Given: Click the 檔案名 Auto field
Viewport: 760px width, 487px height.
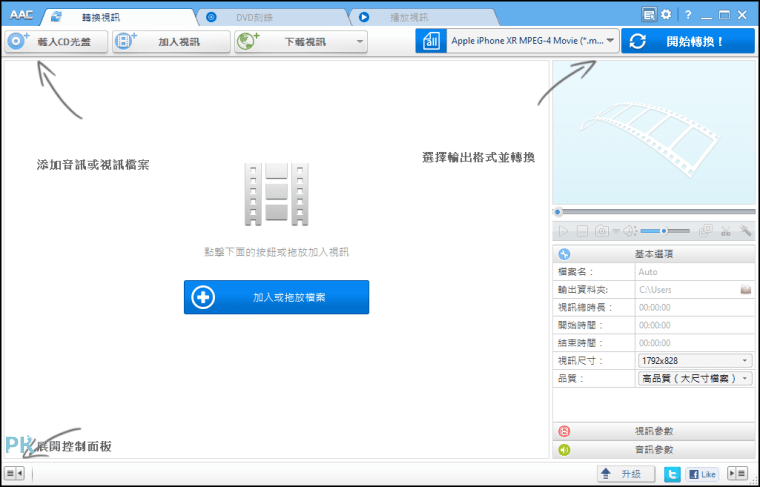Looking at the screenshot, I should [x=695, y=272].
